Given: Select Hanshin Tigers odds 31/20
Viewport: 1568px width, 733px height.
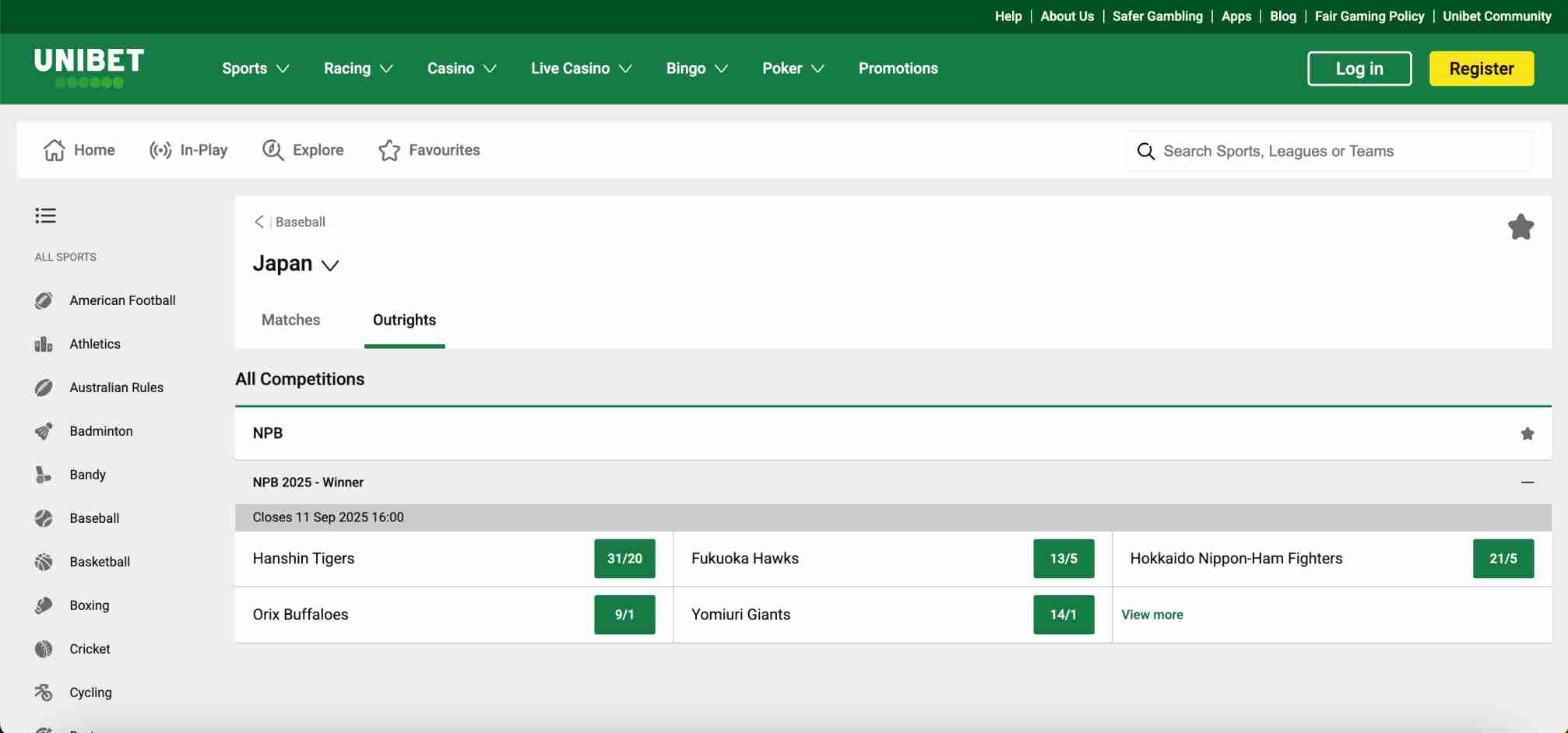Looking at the screenshot, I should (x=624, y=559).
